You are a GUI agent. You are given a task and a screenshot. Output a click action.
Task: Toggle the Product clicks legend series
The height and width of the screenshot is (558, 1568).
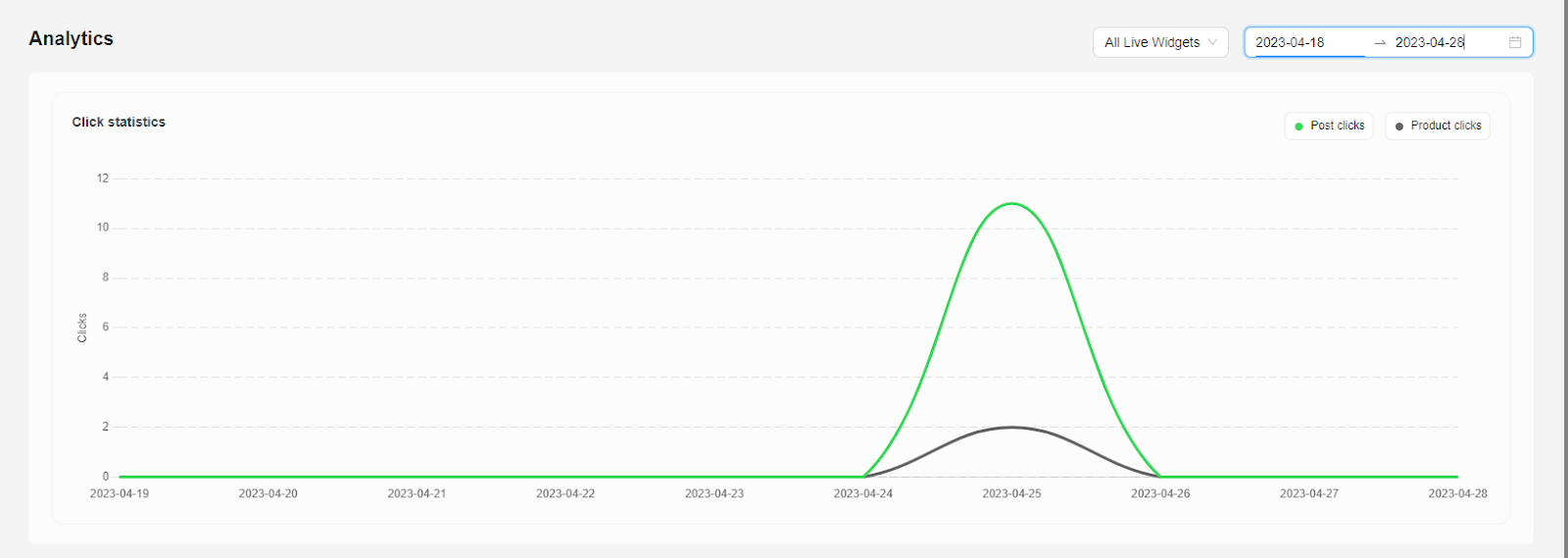[1438, 126]
